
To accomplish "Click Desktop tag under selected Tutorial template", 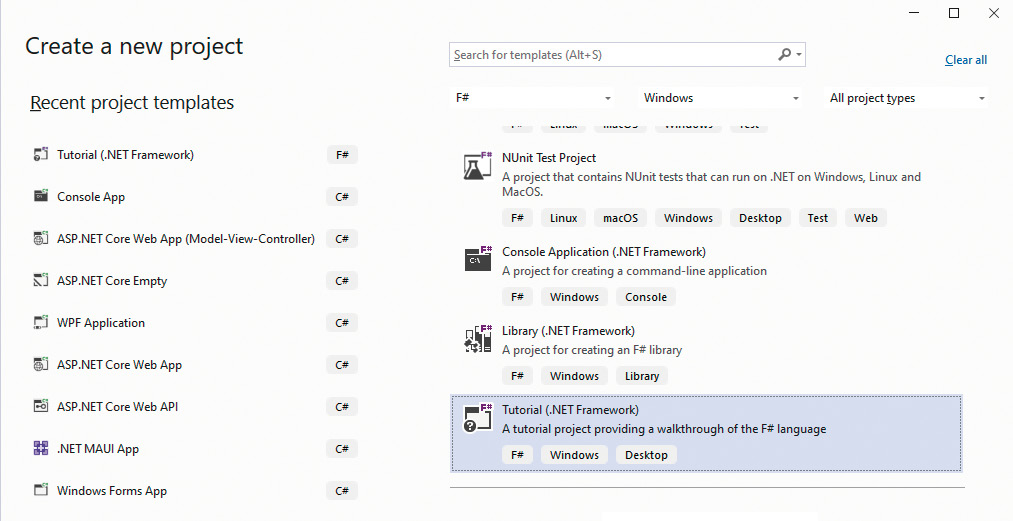I will [646, 454].
